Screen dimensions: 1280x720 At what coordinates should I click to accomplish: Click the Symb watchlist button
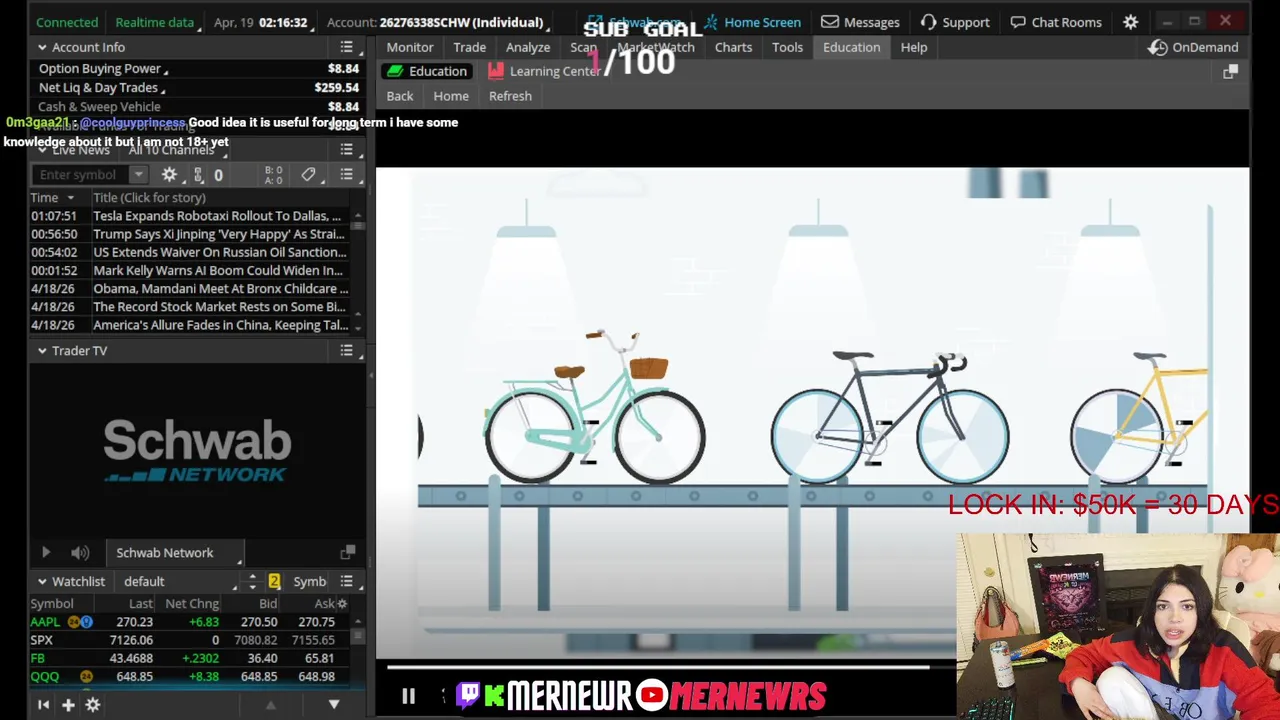click(x=309, y=581)
